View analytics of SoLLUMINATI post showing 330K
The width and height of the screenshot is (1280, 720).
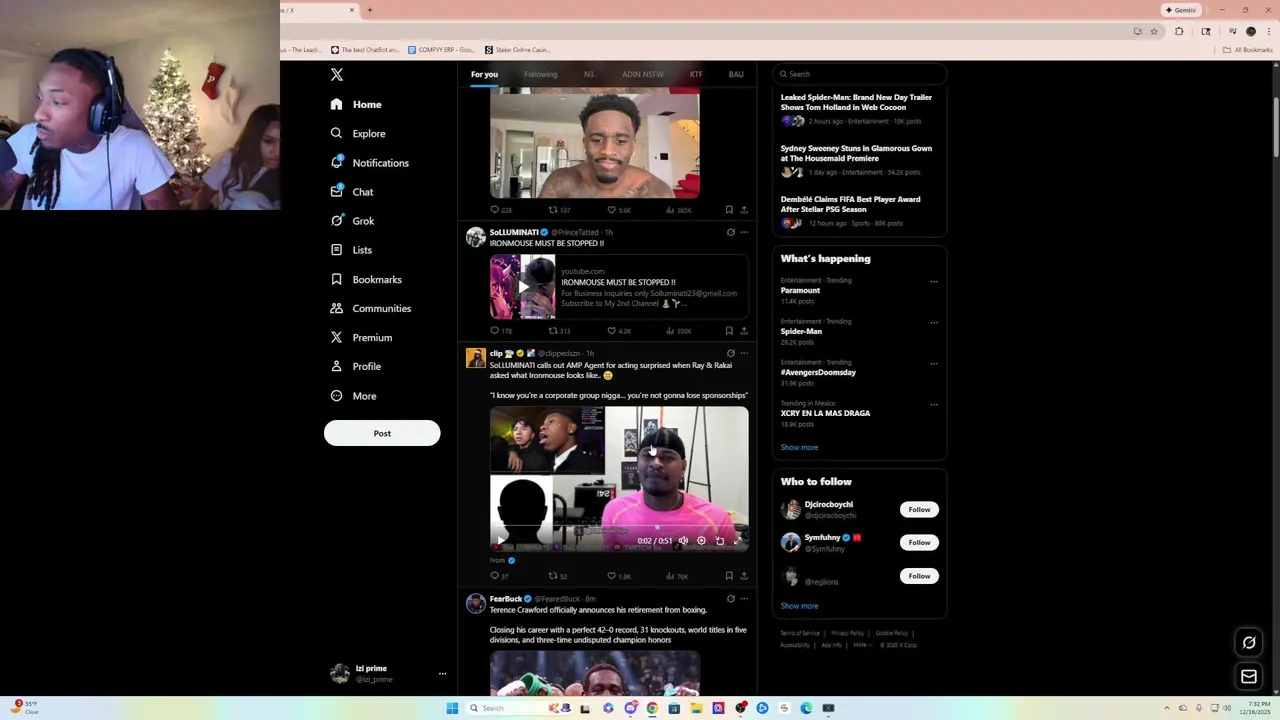click(x=678, y=331)
